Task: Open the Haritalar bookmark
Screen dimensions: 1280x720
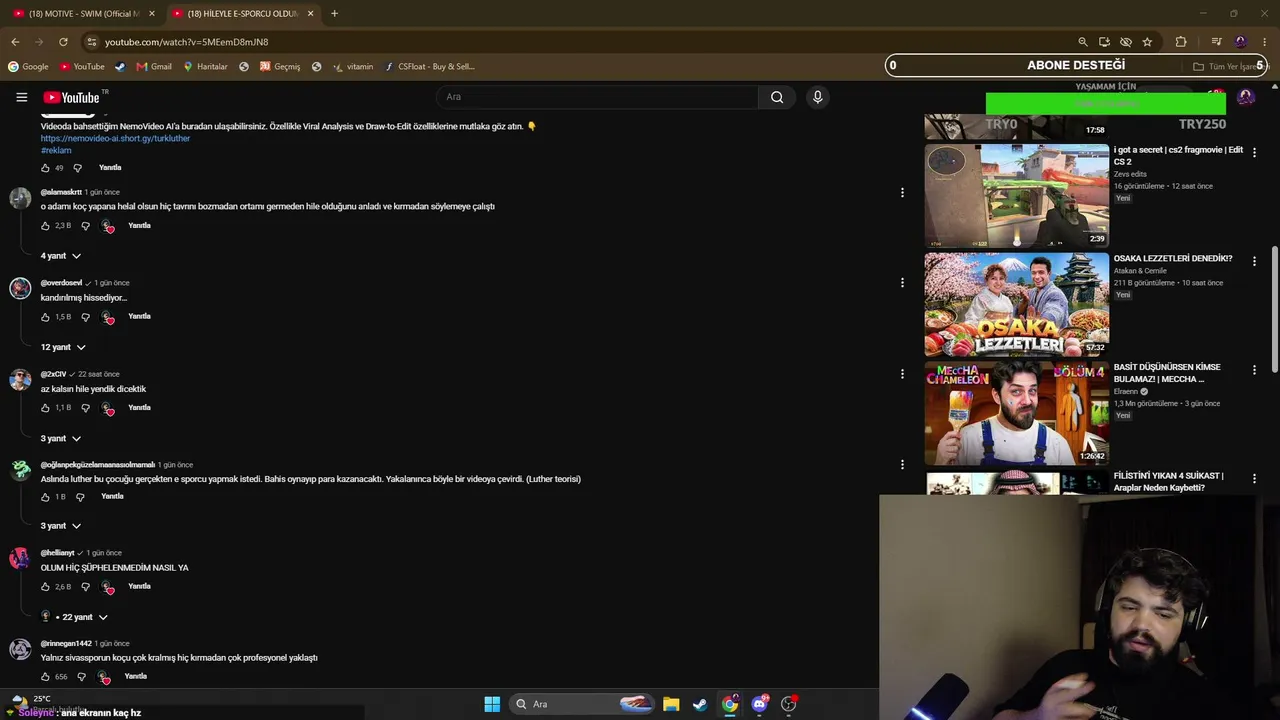Action: (x=205, y=67)
